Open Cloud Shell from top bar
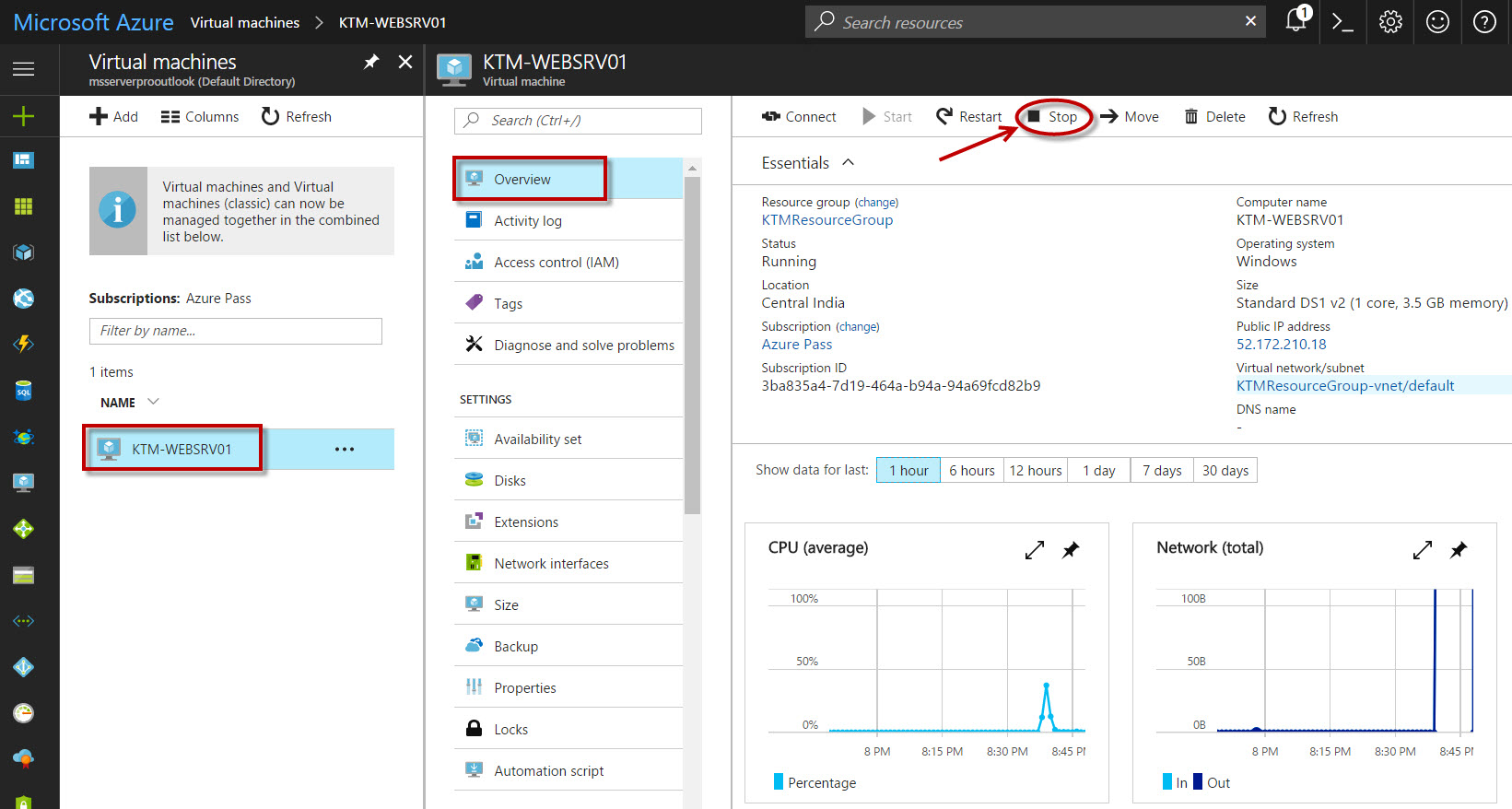 [x=1342, y=22]
